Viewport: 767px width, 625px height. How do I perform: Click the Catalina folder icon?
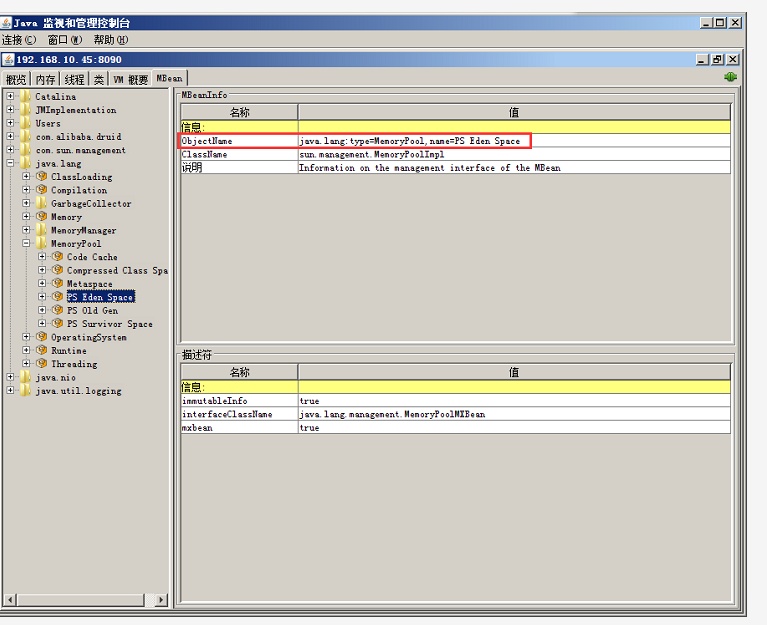(25, 96)
